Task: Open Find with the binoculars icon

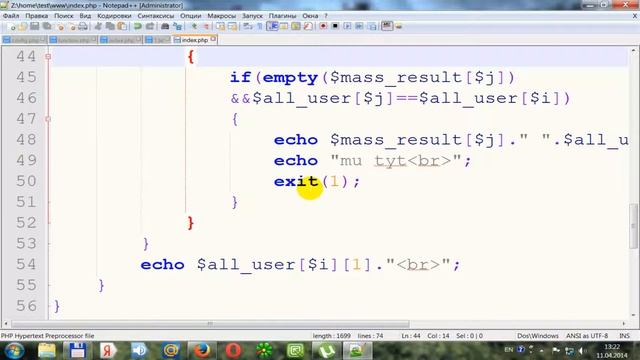Action: pos(165,27)
